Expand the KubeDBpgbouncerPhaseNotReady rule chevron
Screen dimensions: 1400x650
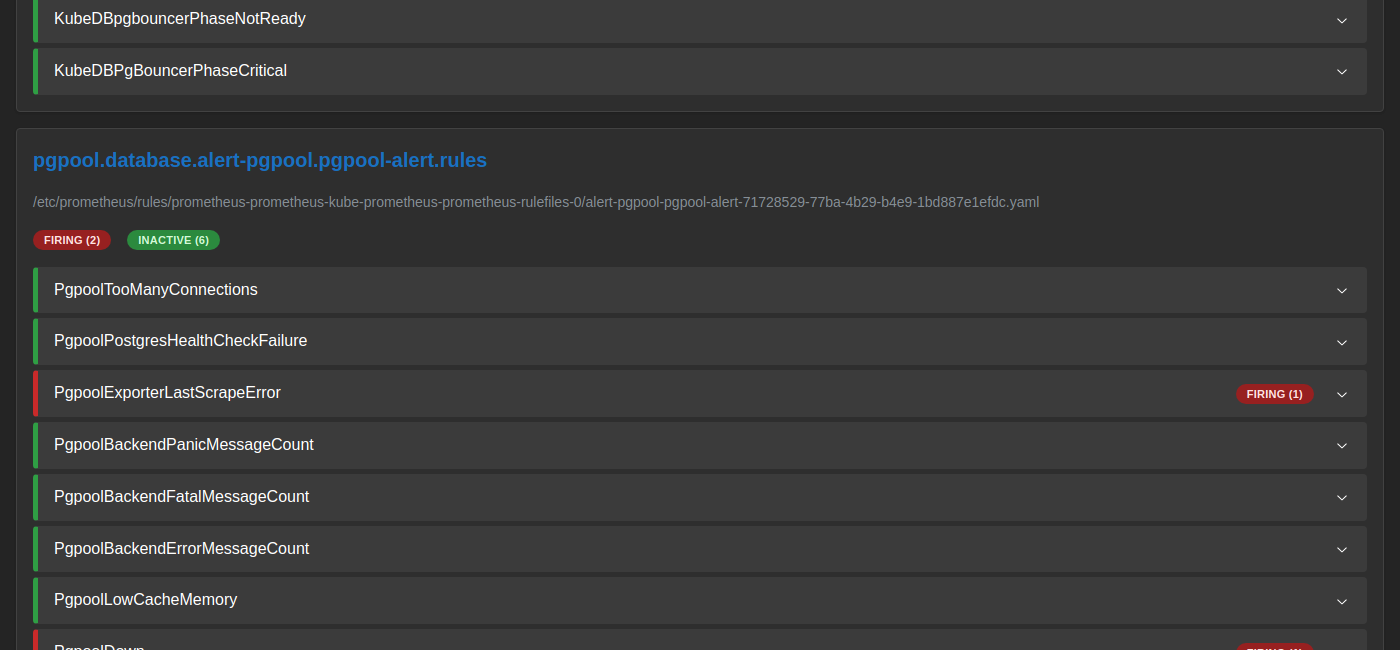click(x=1342, y=20)
